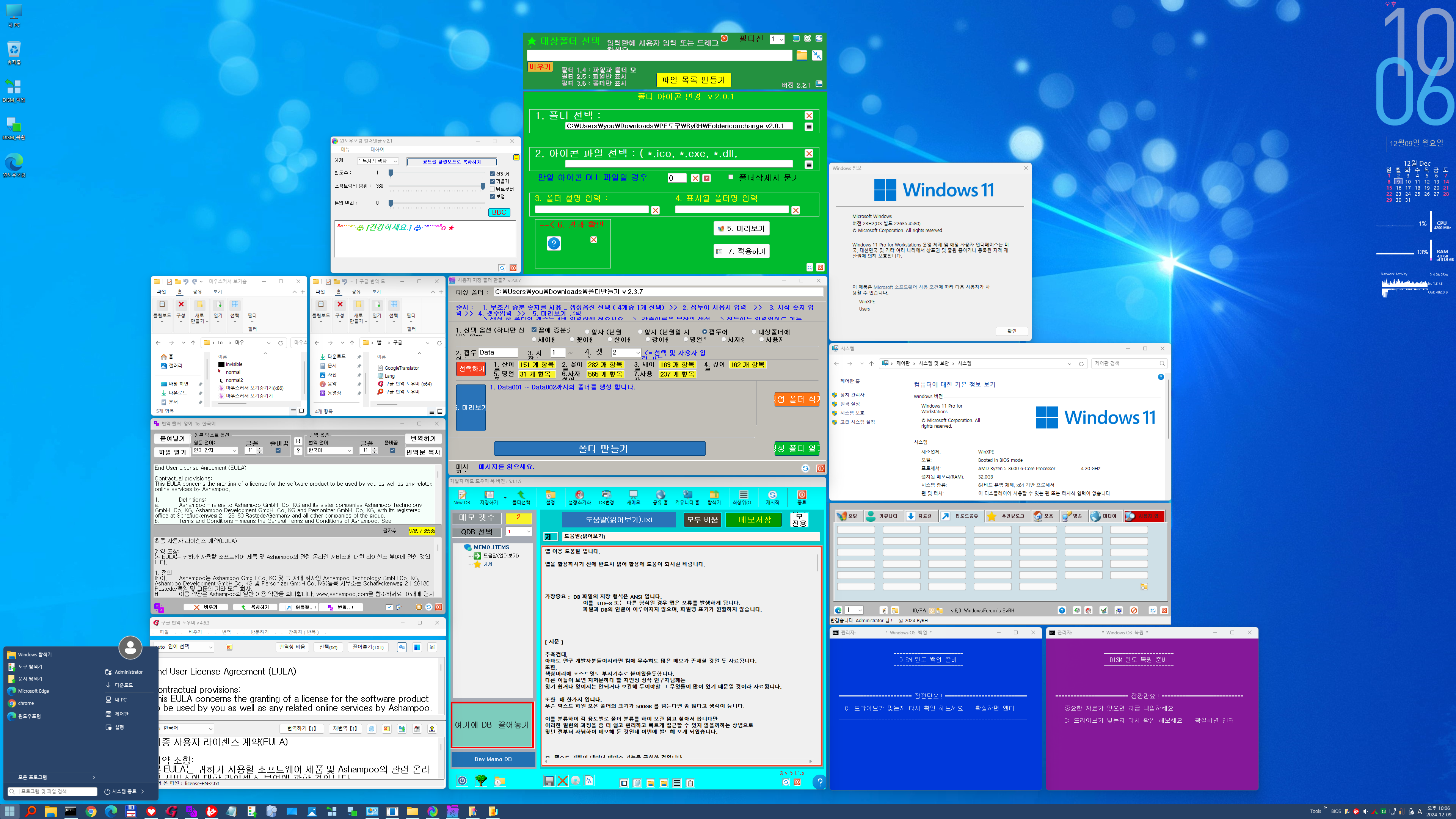1456x819 pixels.
Task: Click Windows Start button on taskbar
Action: 9,811
